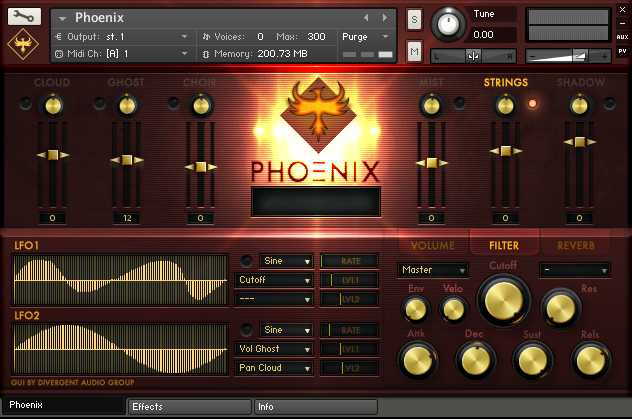Image resolution: width=632 pixels, height=419 pixels.
Task: Adjust the pan slider in header
Action: pyautogui.click(x=474, y=56)
